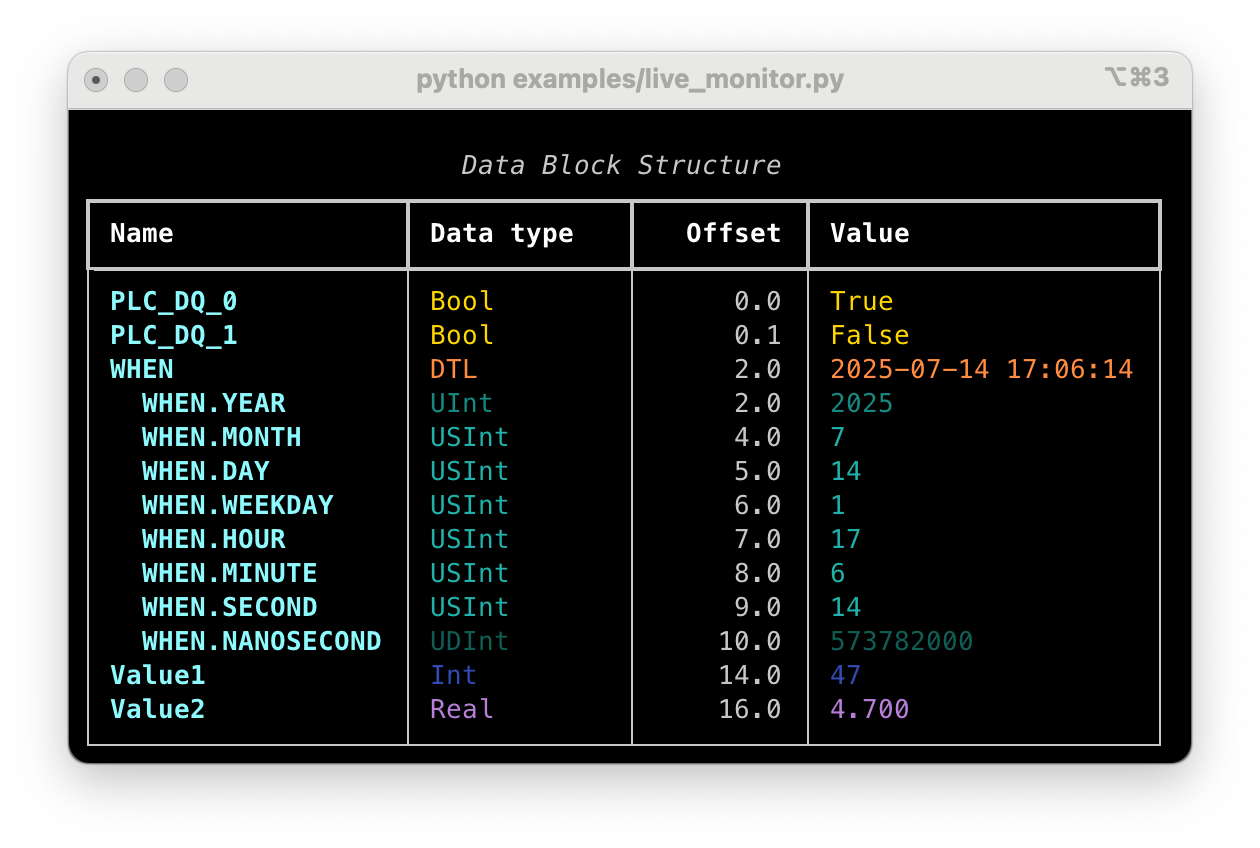Select the Value1 entry

point(157,675)
